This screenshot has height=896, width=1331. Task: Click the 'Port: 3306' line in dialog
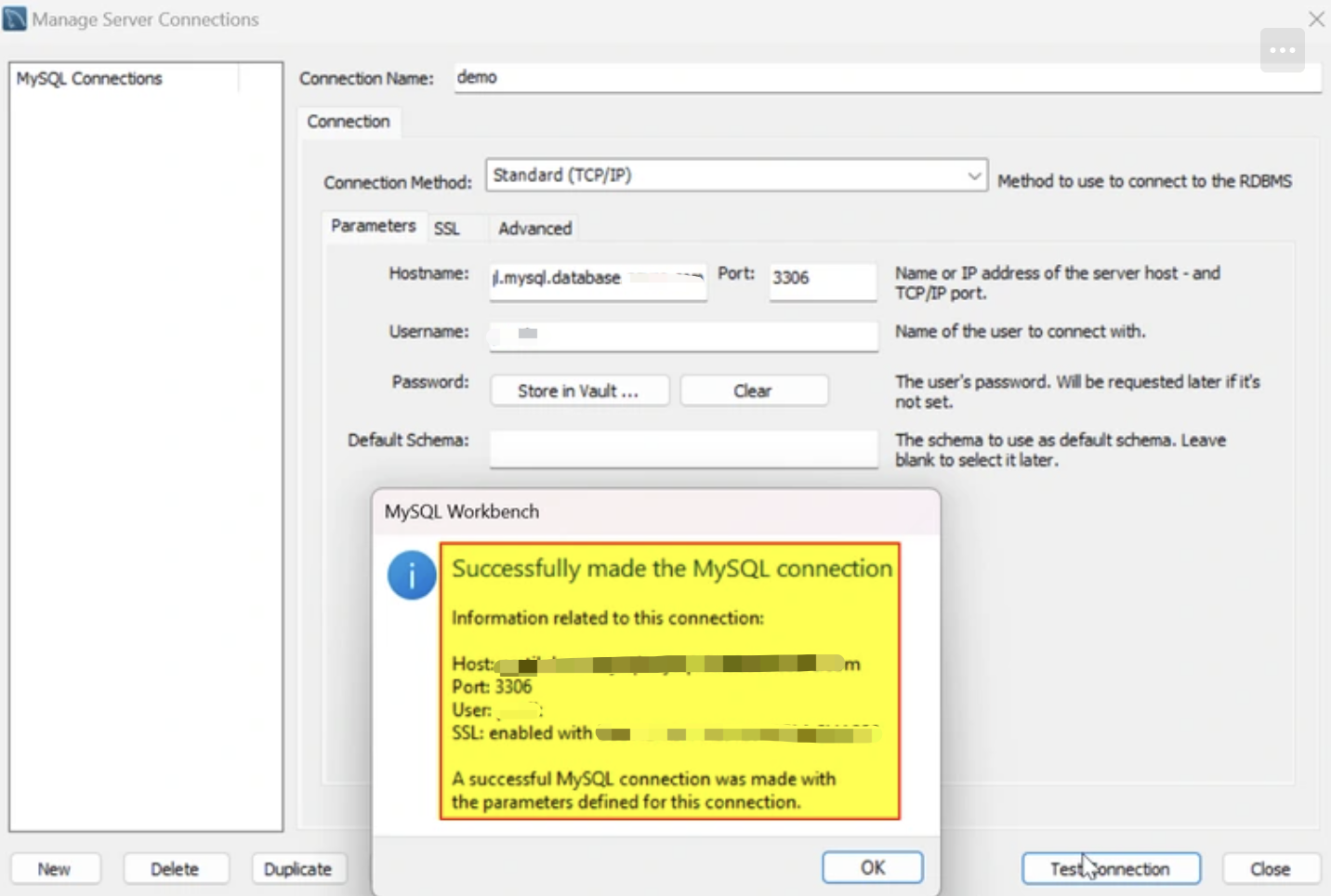coord(492,687)
